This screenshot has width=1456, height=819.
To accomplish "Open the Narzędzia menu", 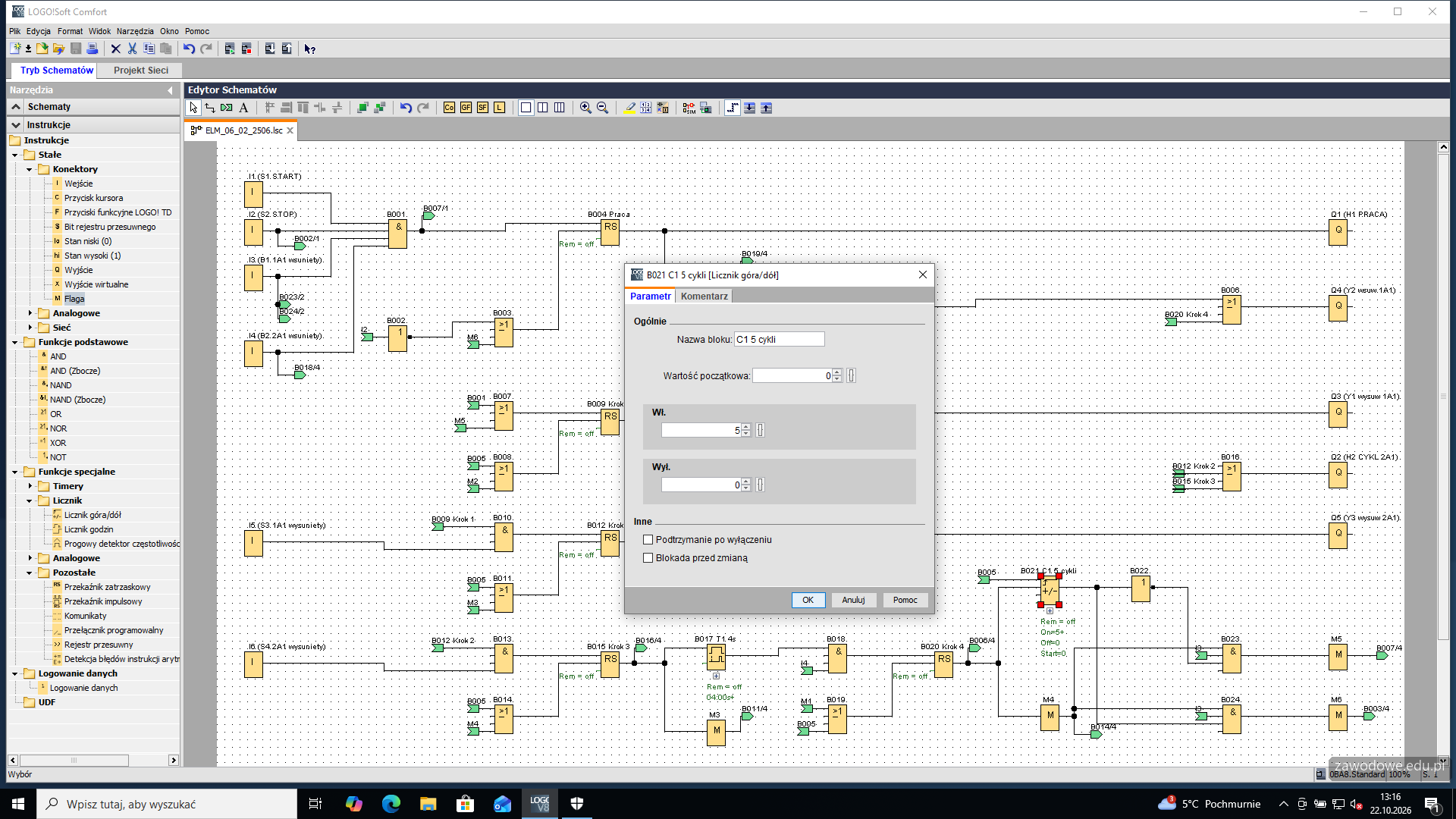I will 135,31.
